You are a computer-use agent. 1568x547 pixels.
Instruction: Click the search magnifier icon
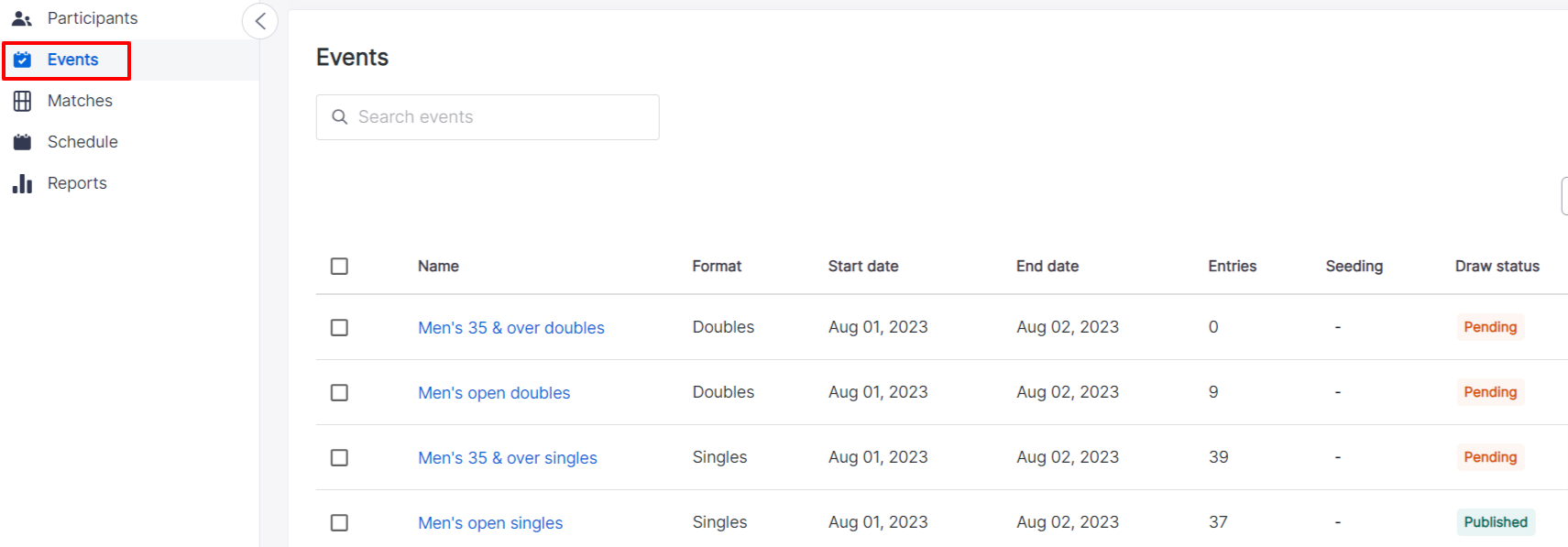tap(340, 117)
